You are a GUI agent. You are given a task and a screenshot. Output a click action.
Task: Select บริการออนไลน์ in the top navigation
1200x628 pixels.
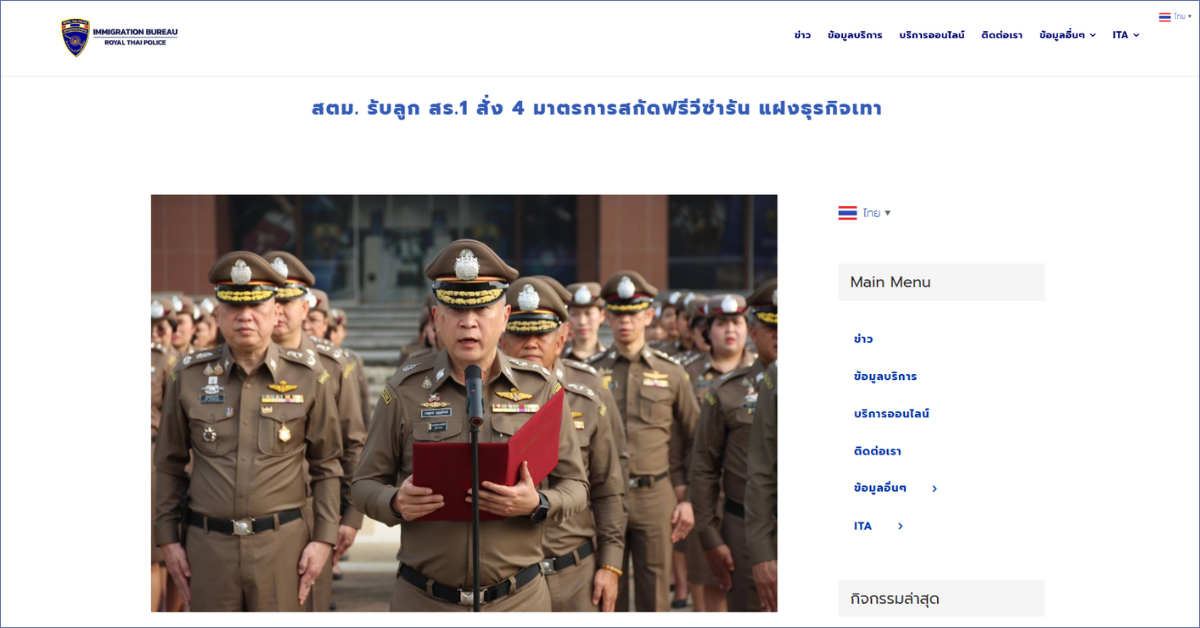(x=931, y=35)
